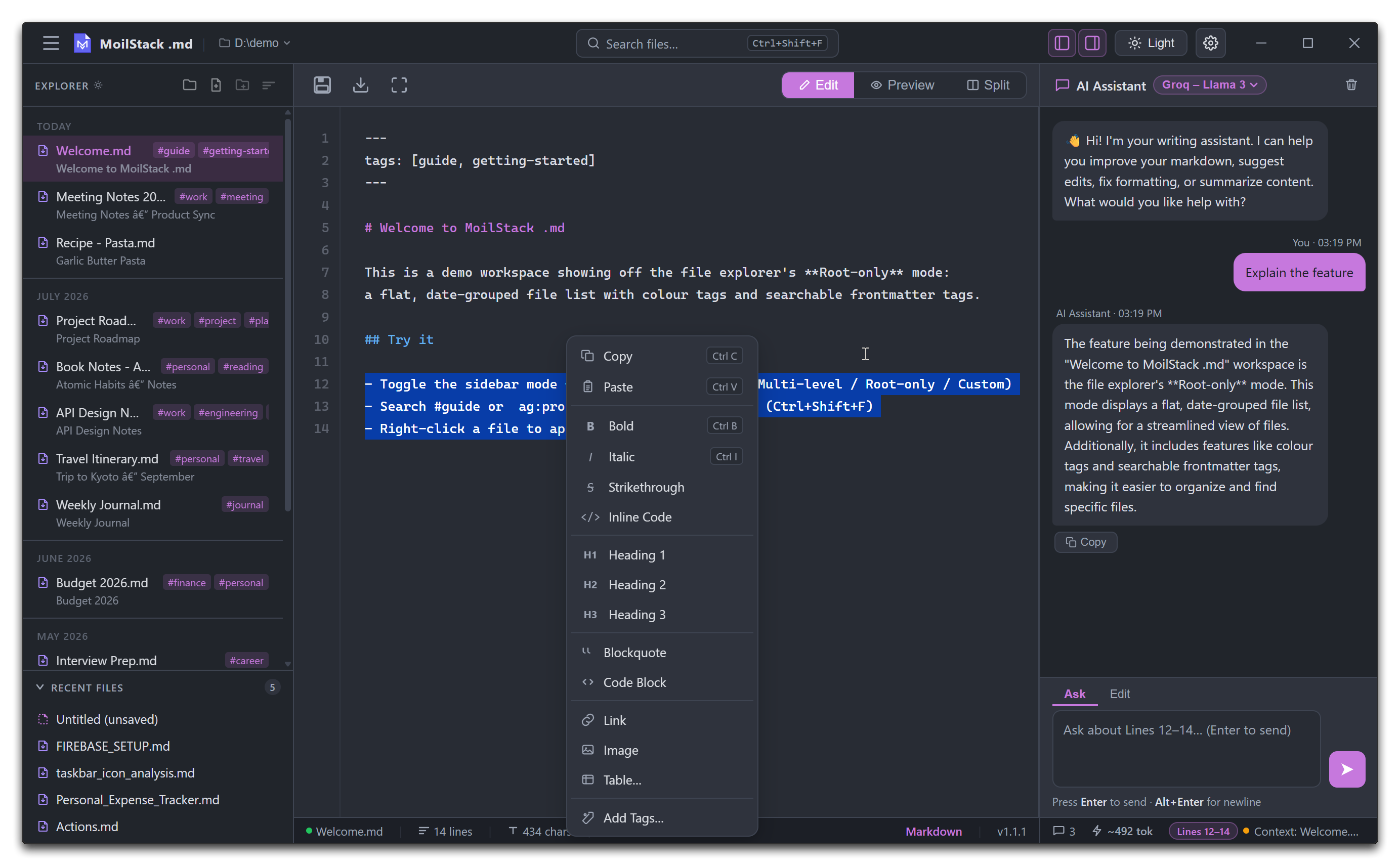Click the Lines 12–14 selection badge
This screenshot has width=1400, height=866.
coord(1202,831)
